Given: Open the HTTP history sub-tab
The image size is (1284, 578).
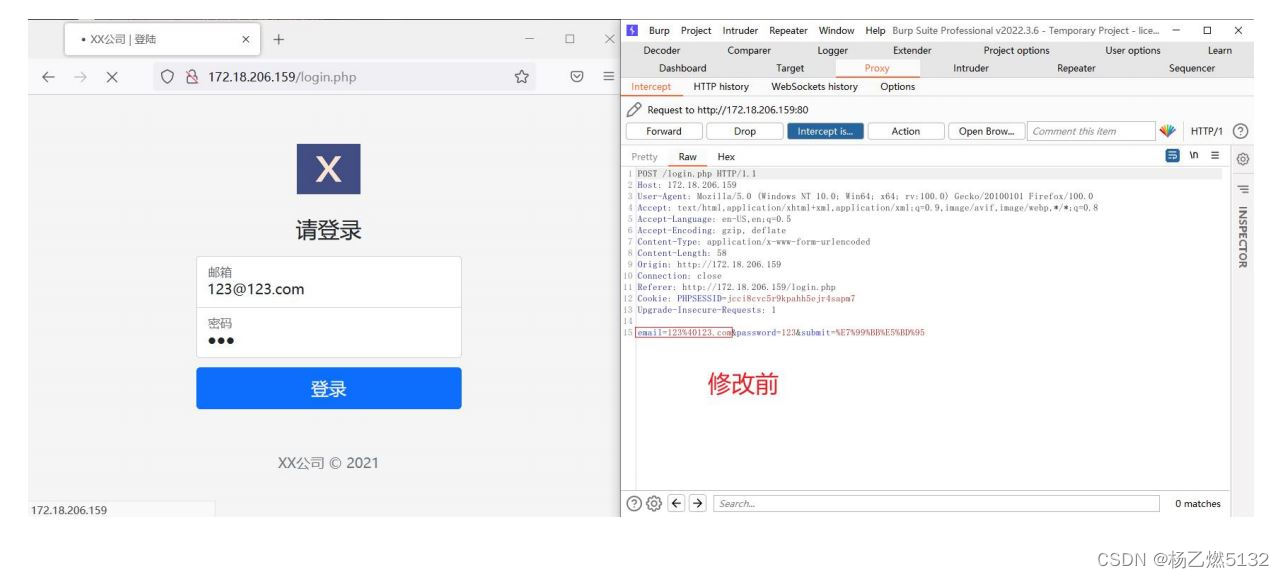Looking at the screenshot, I should tap(721, 86).
